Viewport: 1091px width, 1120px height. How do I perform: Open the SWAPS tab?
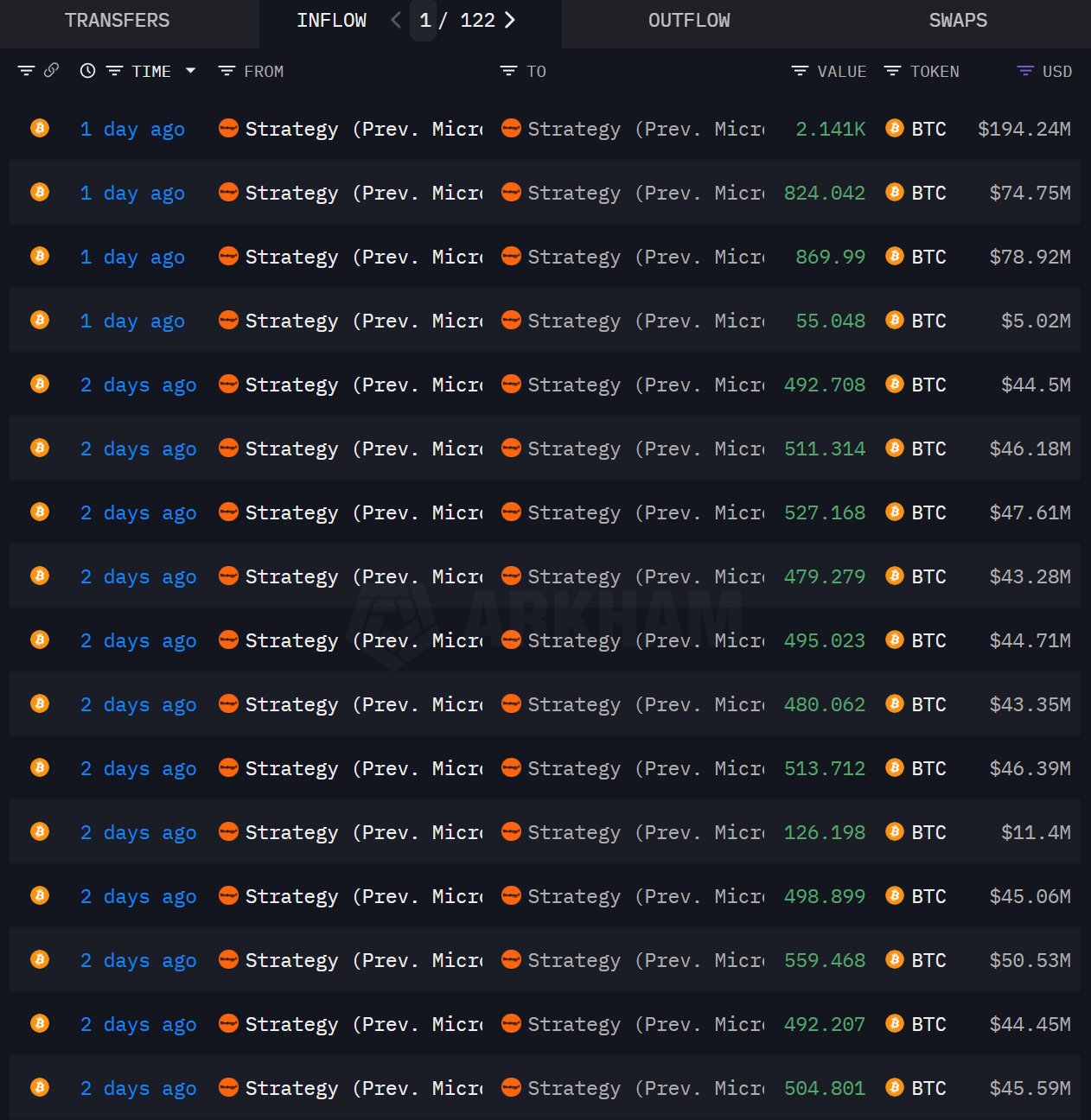point(957,20)
